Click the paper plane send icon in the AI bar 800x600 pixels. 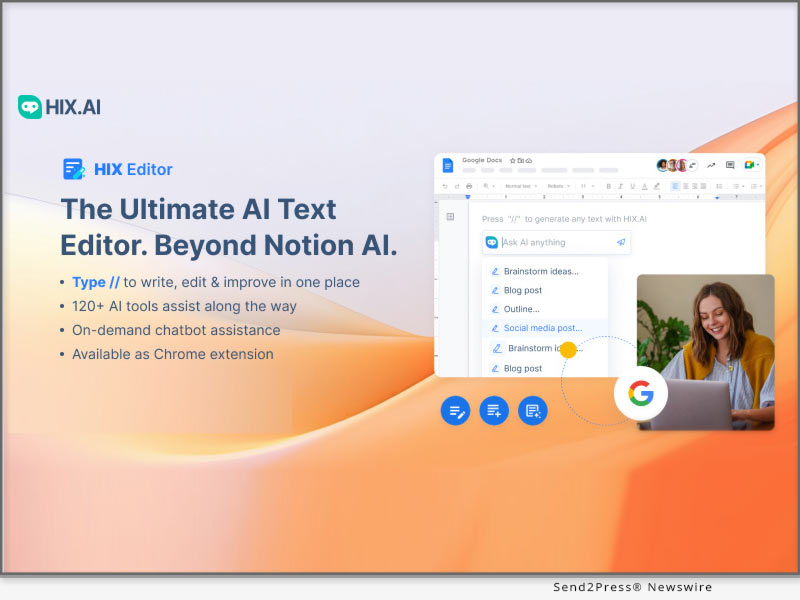coord(620,242)
